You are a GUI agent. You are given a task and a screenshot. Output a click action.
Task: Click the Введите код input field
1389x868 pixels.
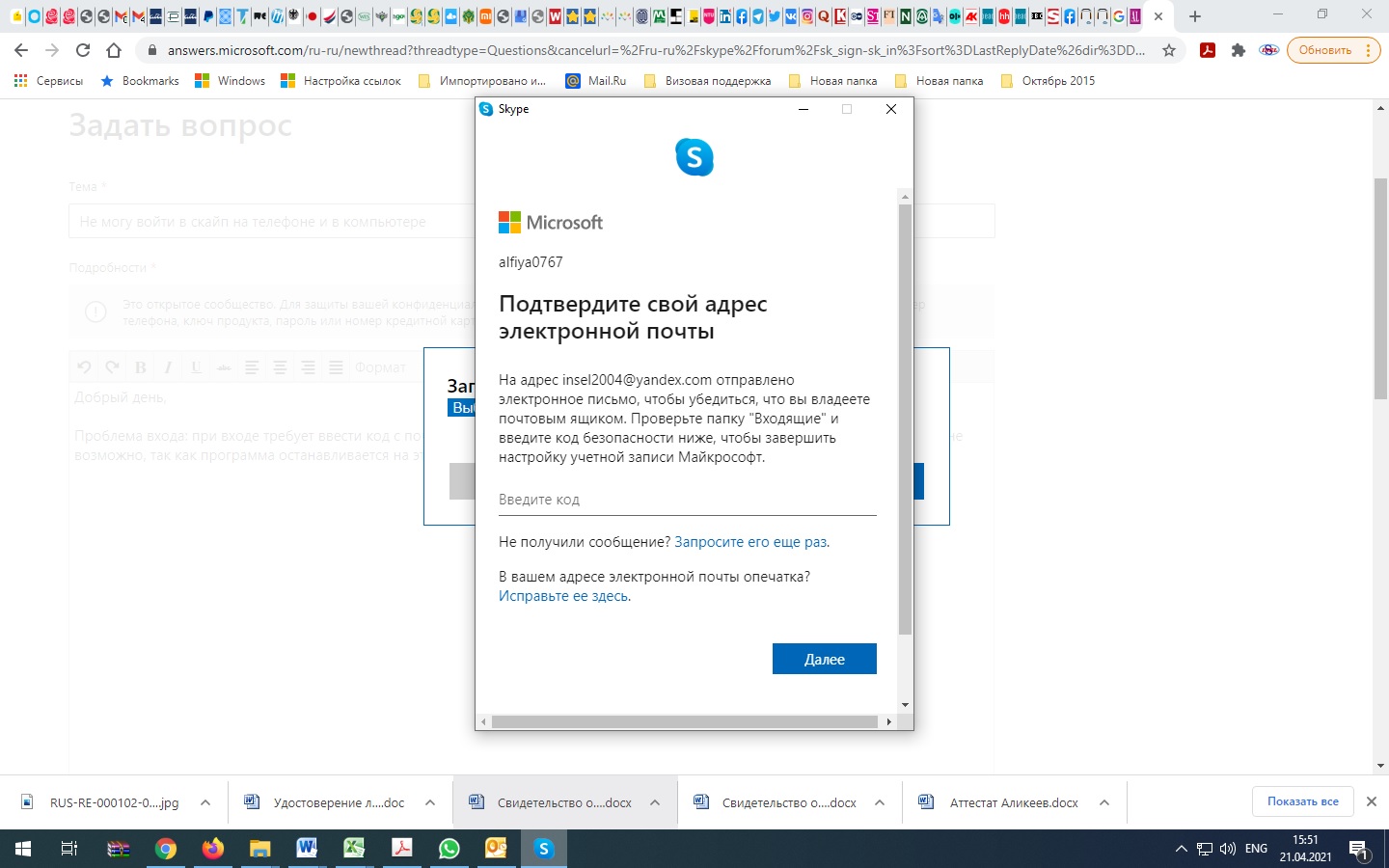pyautogui.click(x=688, y=500)
